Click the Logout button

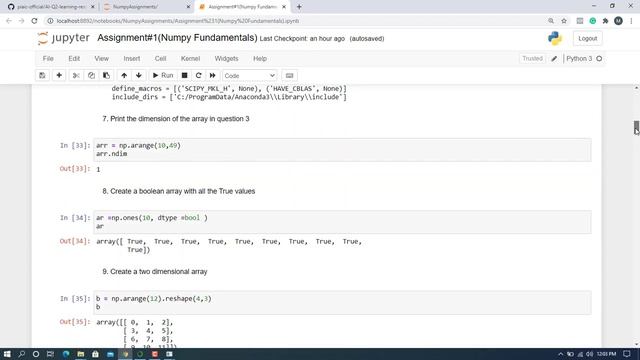point(587,38)
